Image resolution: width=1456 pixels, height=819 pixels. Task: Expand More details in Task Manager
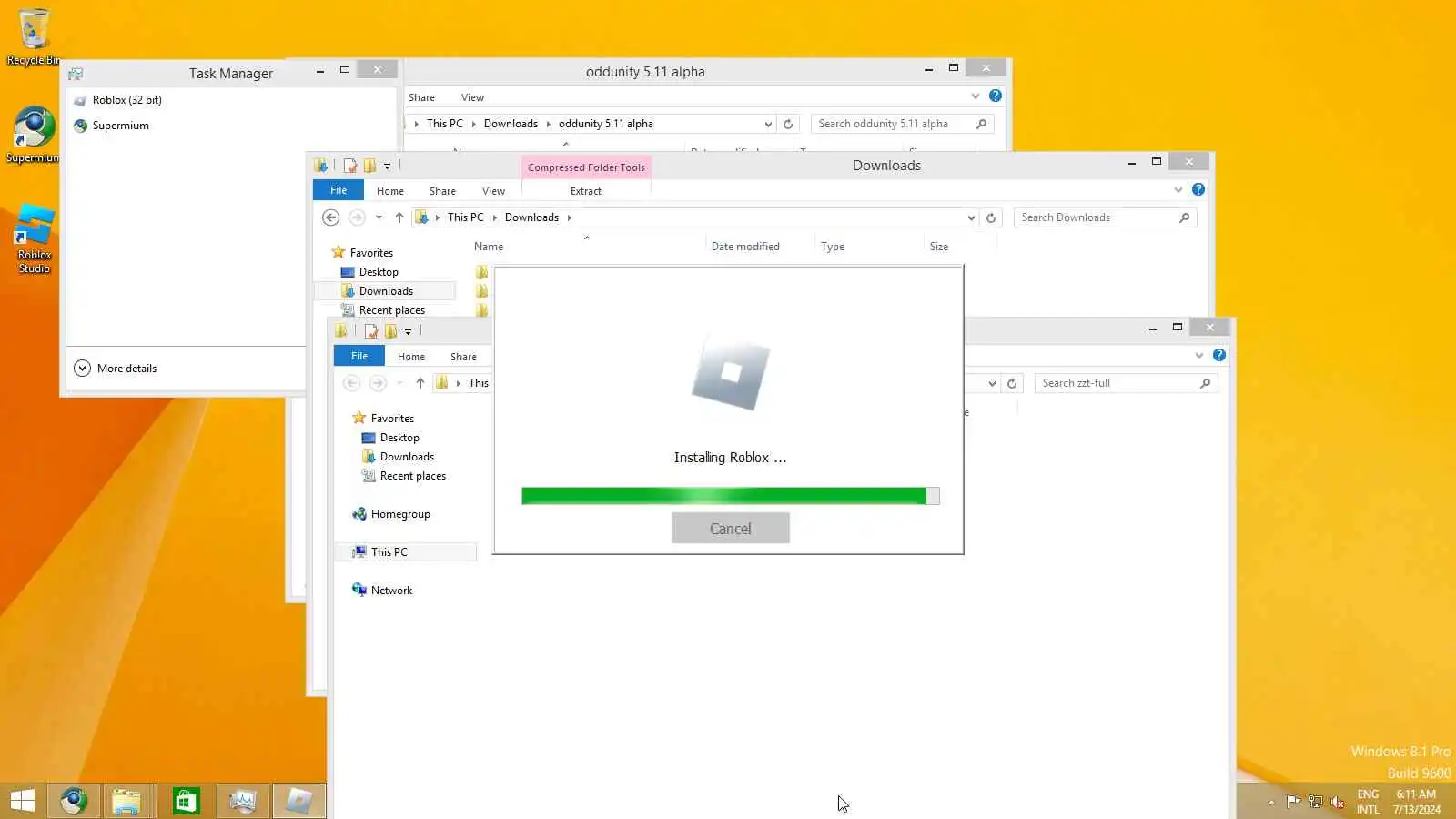[x=116, y=369]
